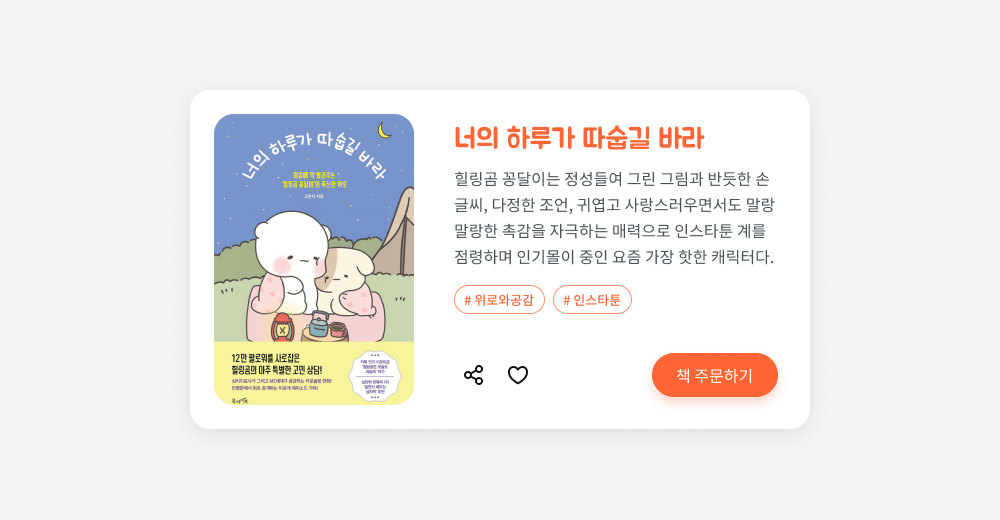Click the crescent moon on the cover

click(384, 131)
